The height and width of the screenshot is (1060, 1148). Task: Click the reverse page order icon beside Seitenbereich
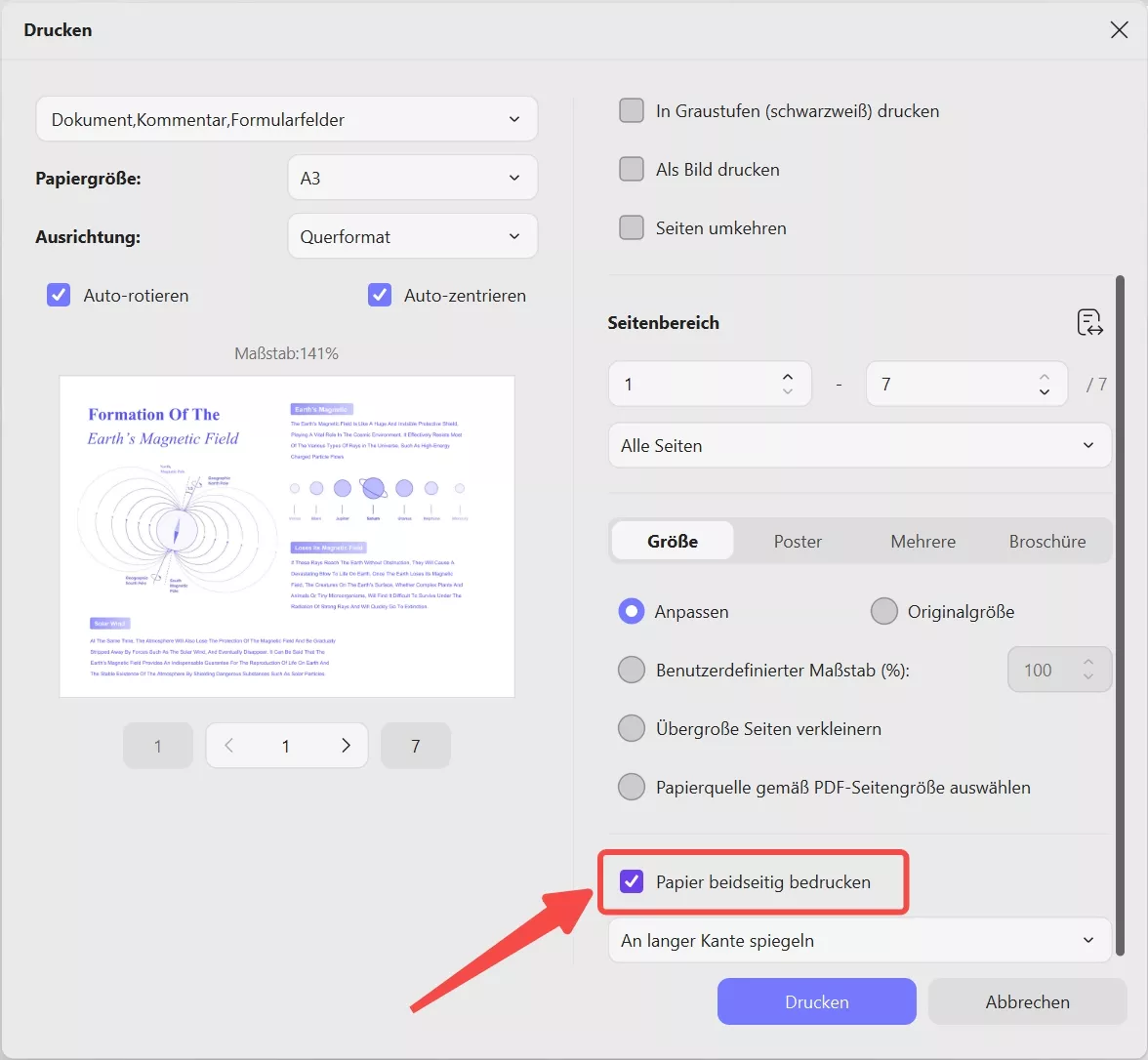tap(1089, 322)
